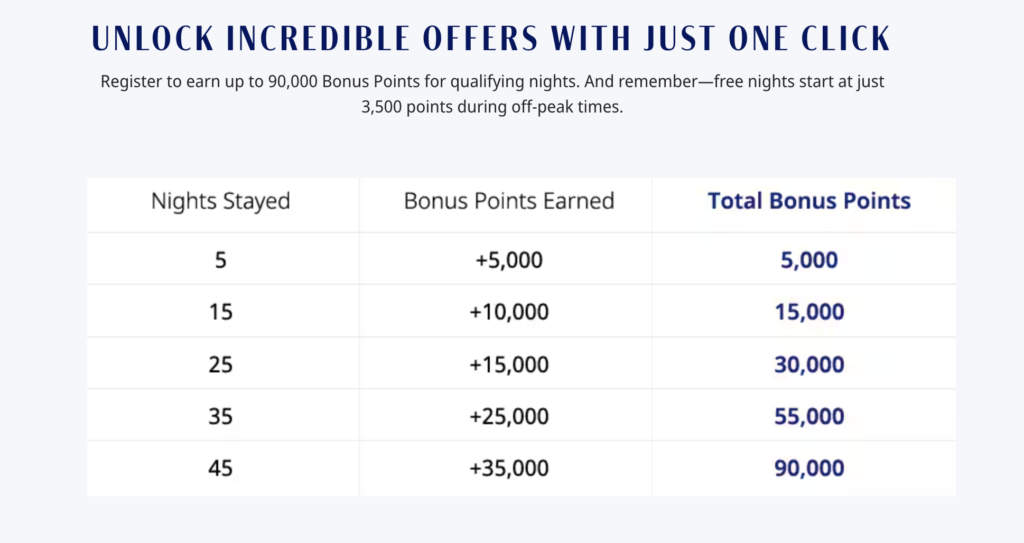The height and width of the screenshot is (543, 1024).
Task: Select the 45 nights stayed cell
Action: click(x=221, y=468)
